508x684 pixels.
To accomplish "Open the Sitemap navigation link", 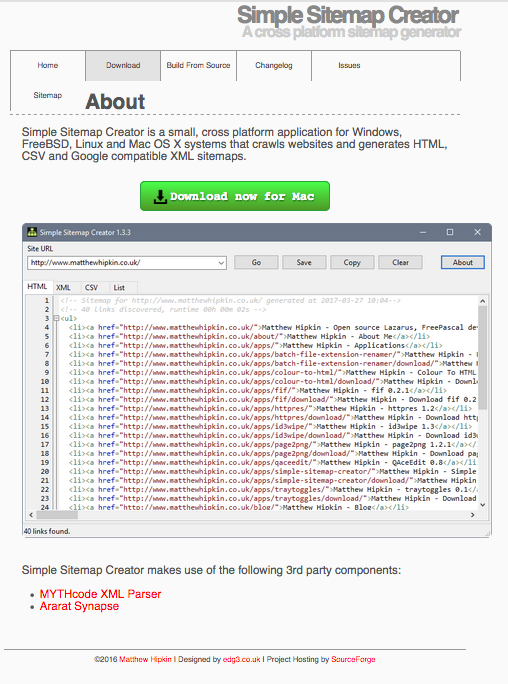I will [48, 95].
